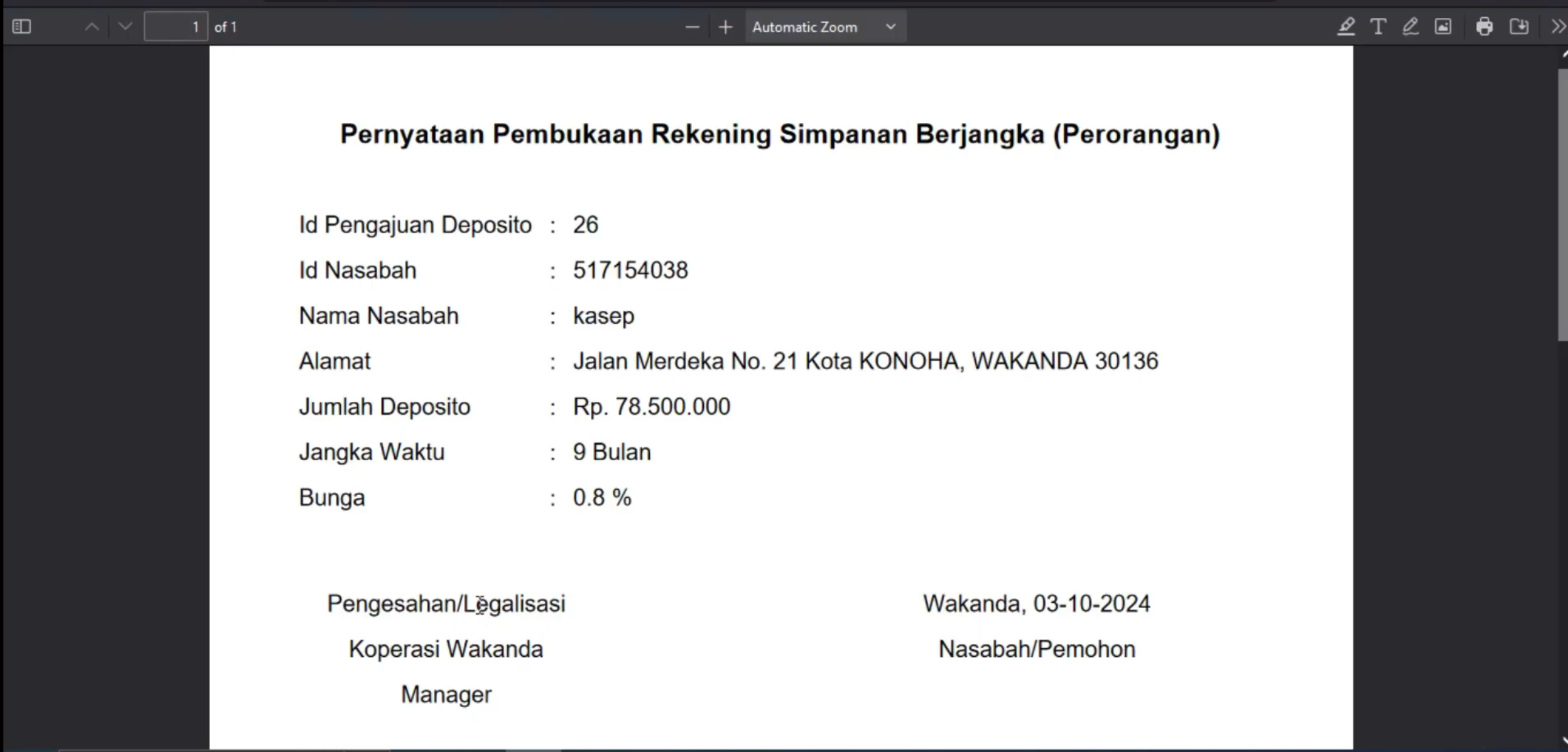Open the Automatic Zoom dropdown
The width and height of the screenshot is (1568, 752).
click(x=825, y=27)
